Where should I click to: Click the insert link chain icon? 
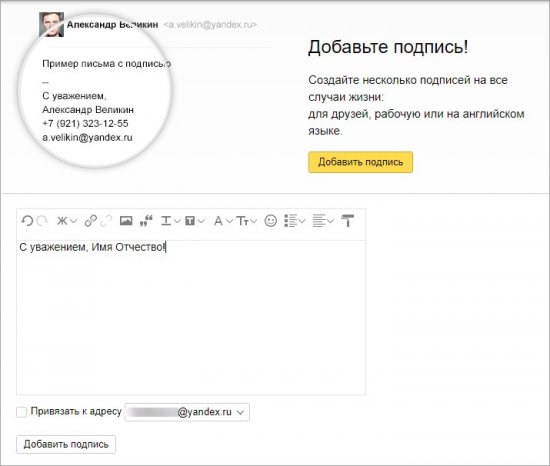pos(90,221)
